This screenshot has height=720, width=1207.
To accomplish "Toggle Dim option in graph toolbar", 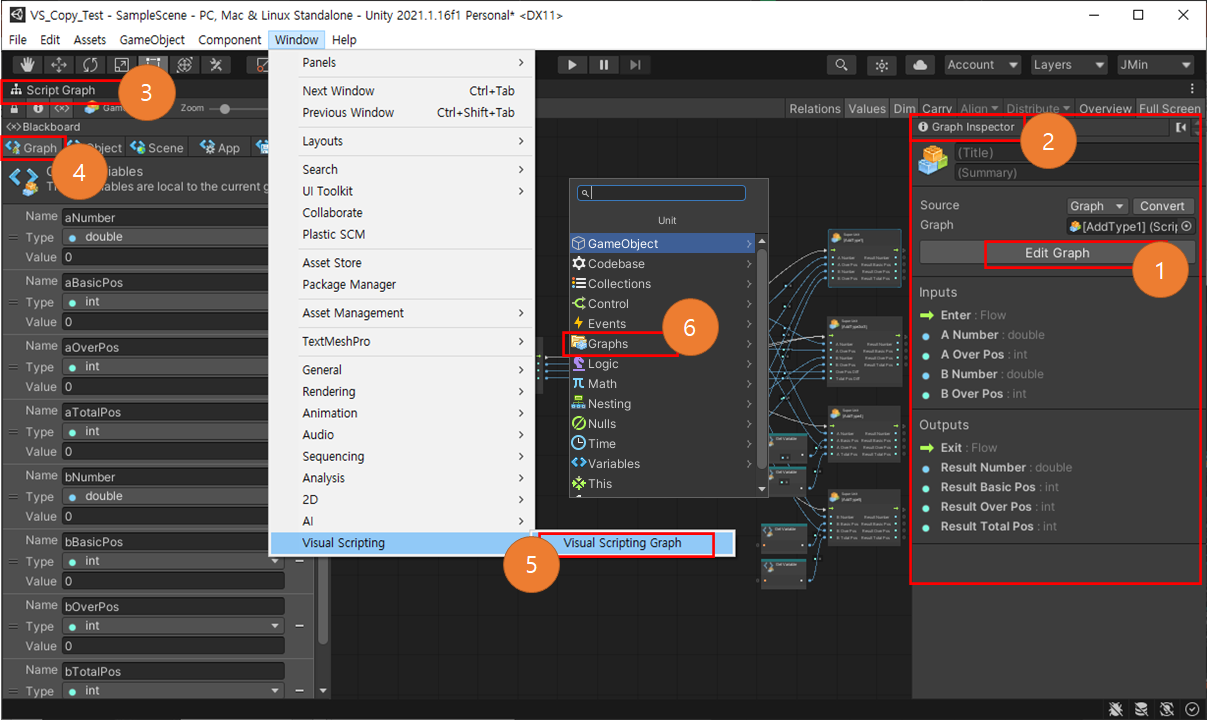I will [x=904, y=108].
